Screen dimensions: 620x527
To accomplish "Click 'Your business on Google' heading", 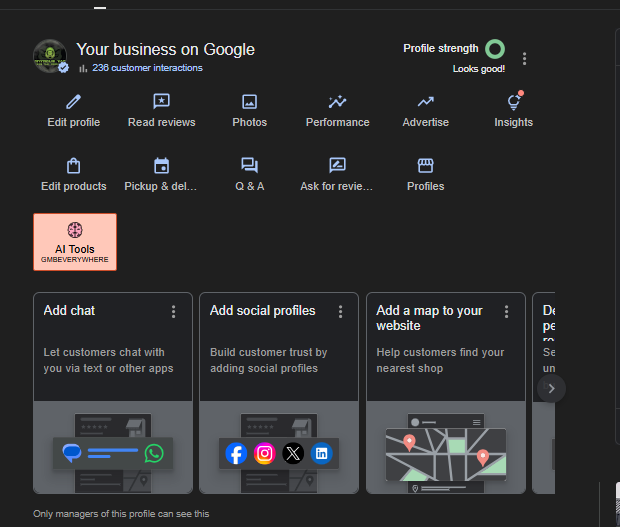I will tap(165, 50).
